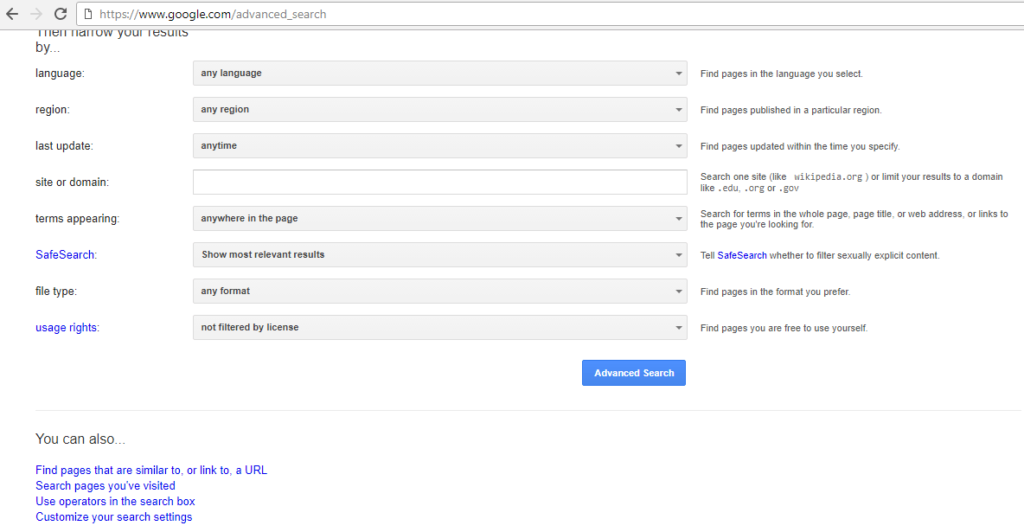Open the usage rights dropdown

pyautogui.click(x=440, y=328)
